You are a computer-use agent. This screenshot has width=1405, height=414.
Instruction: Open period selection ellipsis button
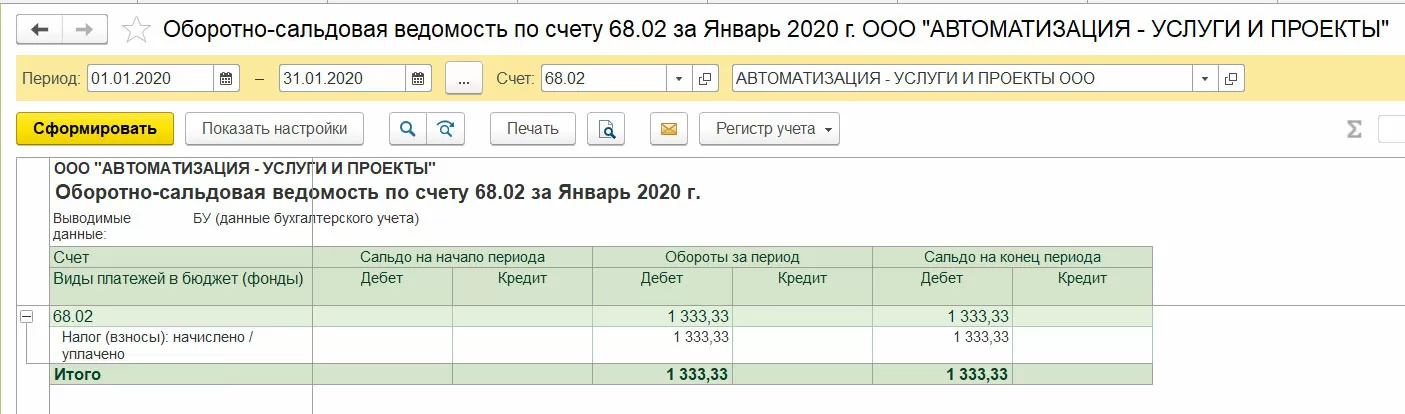(x=463, y=78)
